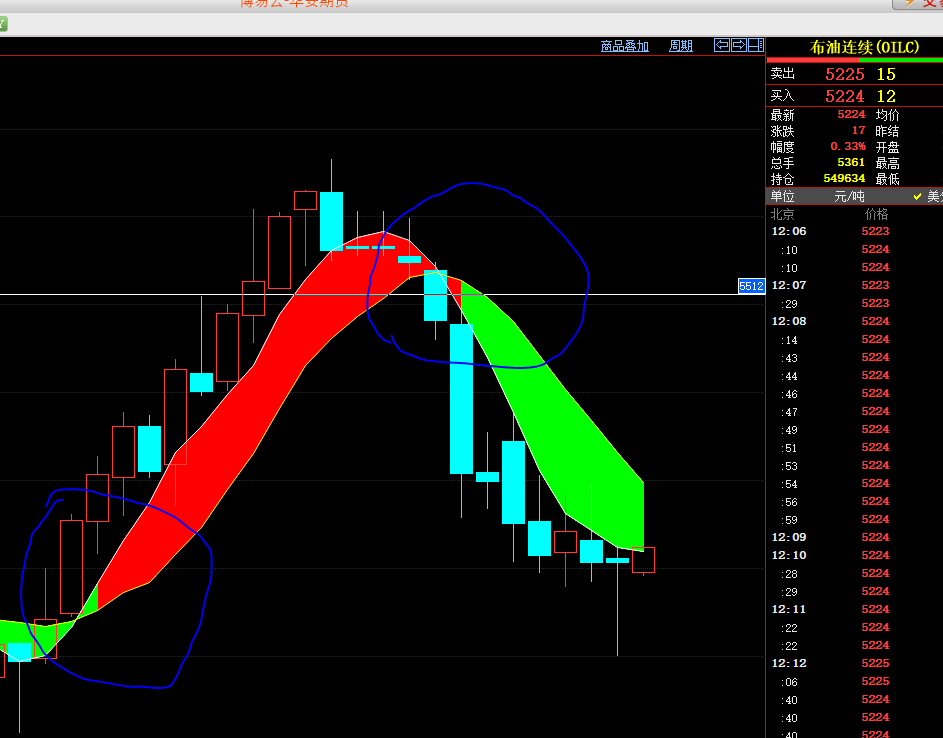Toggle the side panel layout icon

pyautogui.click(x=755, y=45)
